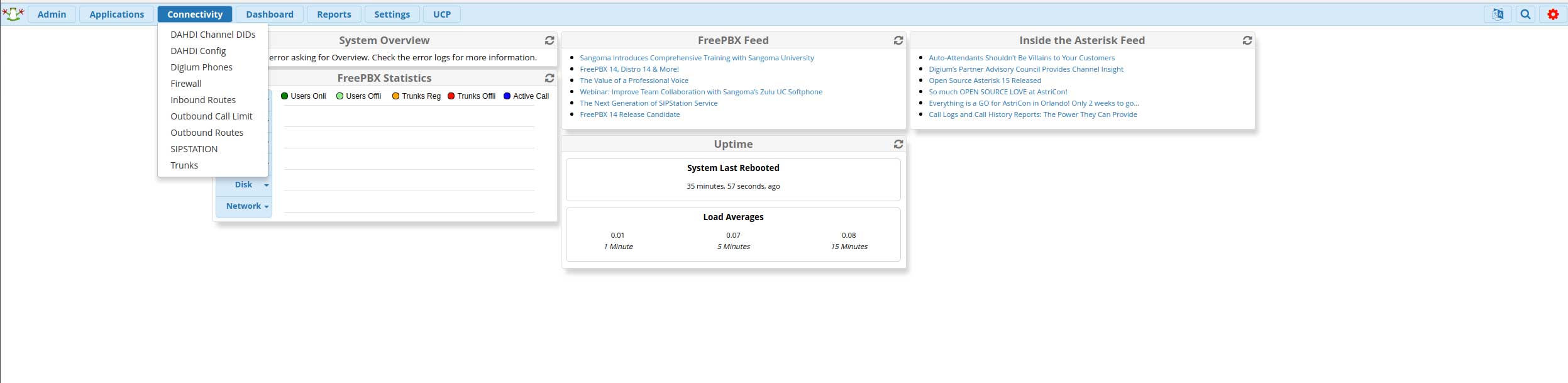1568x383 pixels.
Task: Open FreePBX 14 Release Candidate link
Action: [629, 114]
